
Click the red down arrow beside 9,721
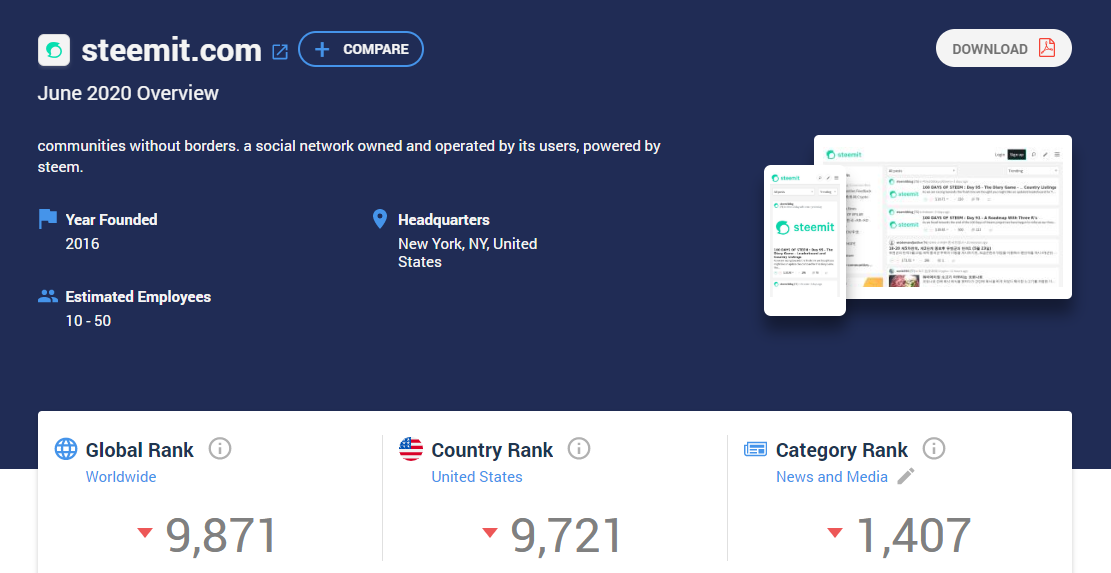(x=490, y=532)
